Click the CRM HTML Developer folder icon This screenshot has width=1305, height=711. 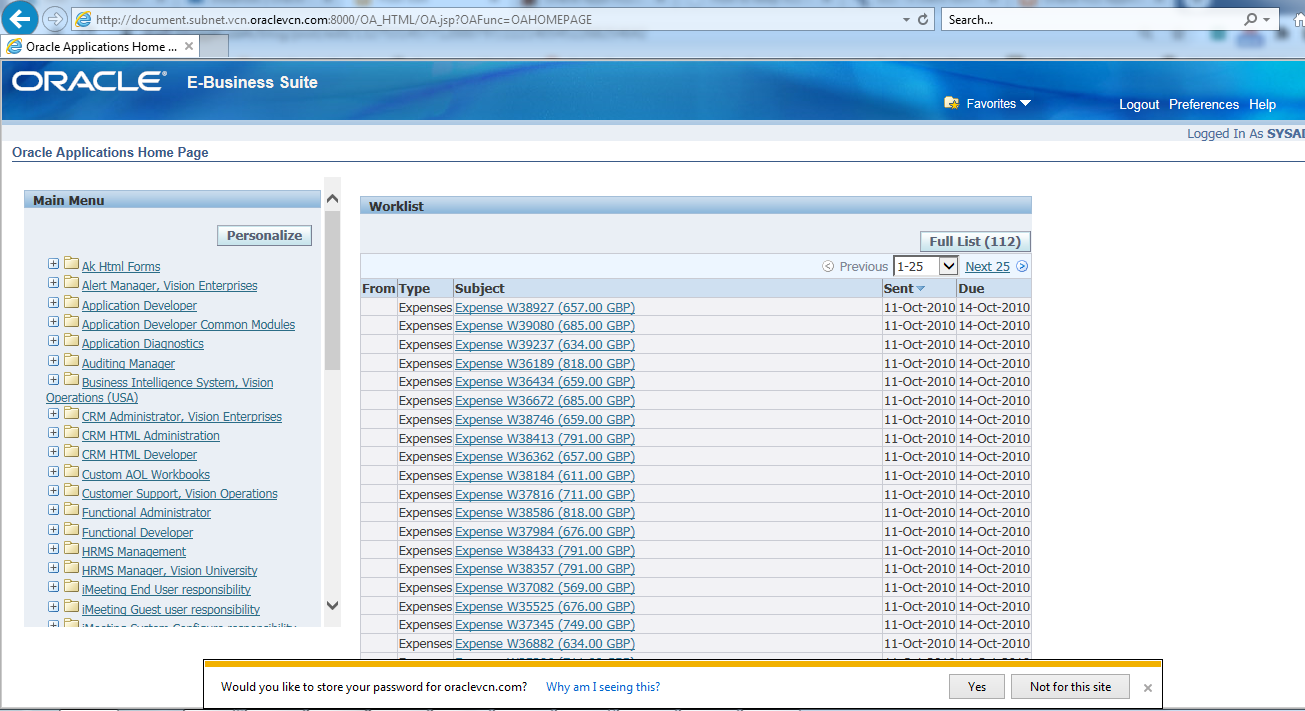(71, 452)
